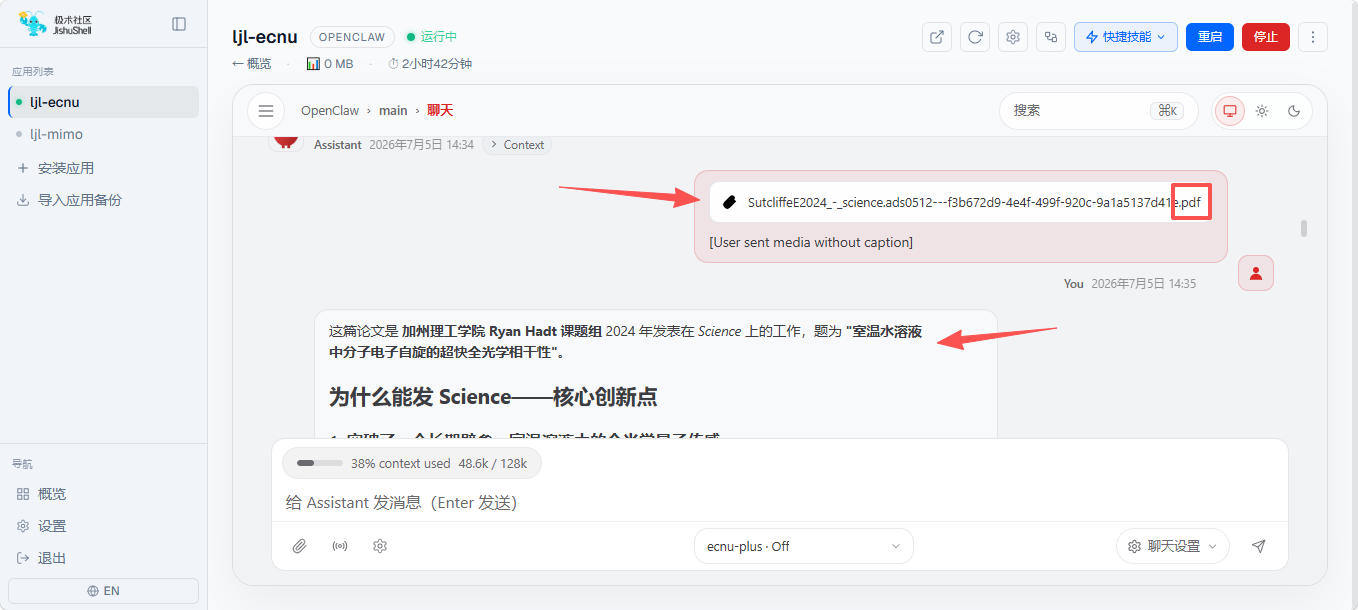1358x610 pixels.
Task: Select system display theme mode
Action: click(x=1230, y=111)
